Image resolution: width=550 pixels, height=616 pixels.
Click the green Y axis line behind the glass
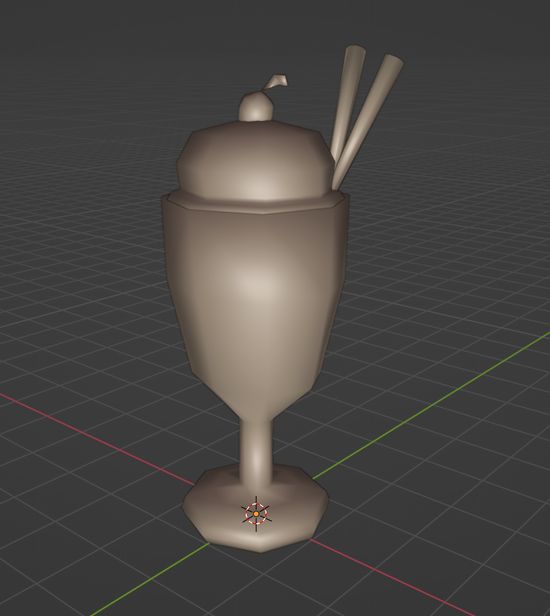pyautogui.click(x=432, y=407)
